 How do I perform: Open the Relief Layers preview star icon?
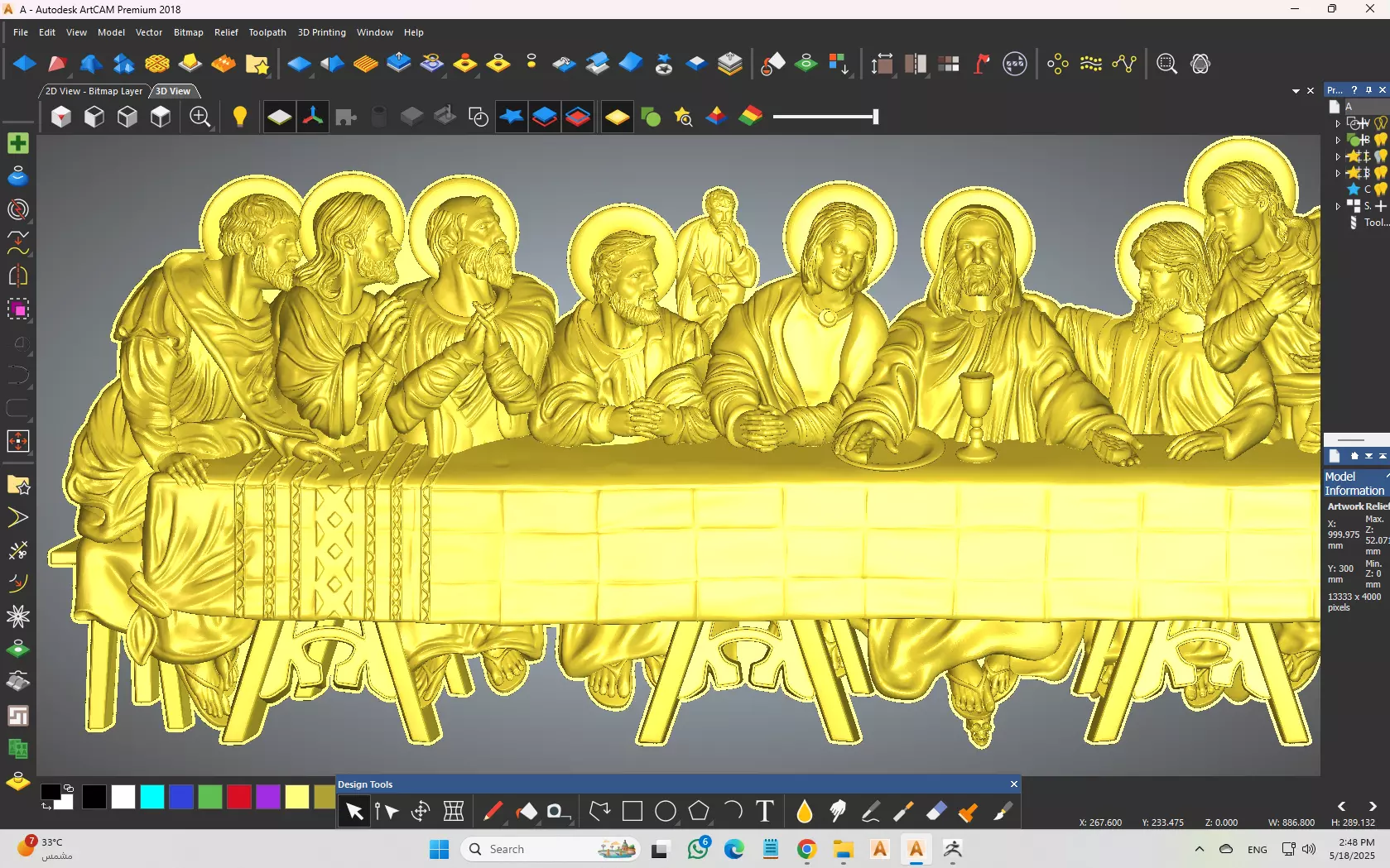683,117
